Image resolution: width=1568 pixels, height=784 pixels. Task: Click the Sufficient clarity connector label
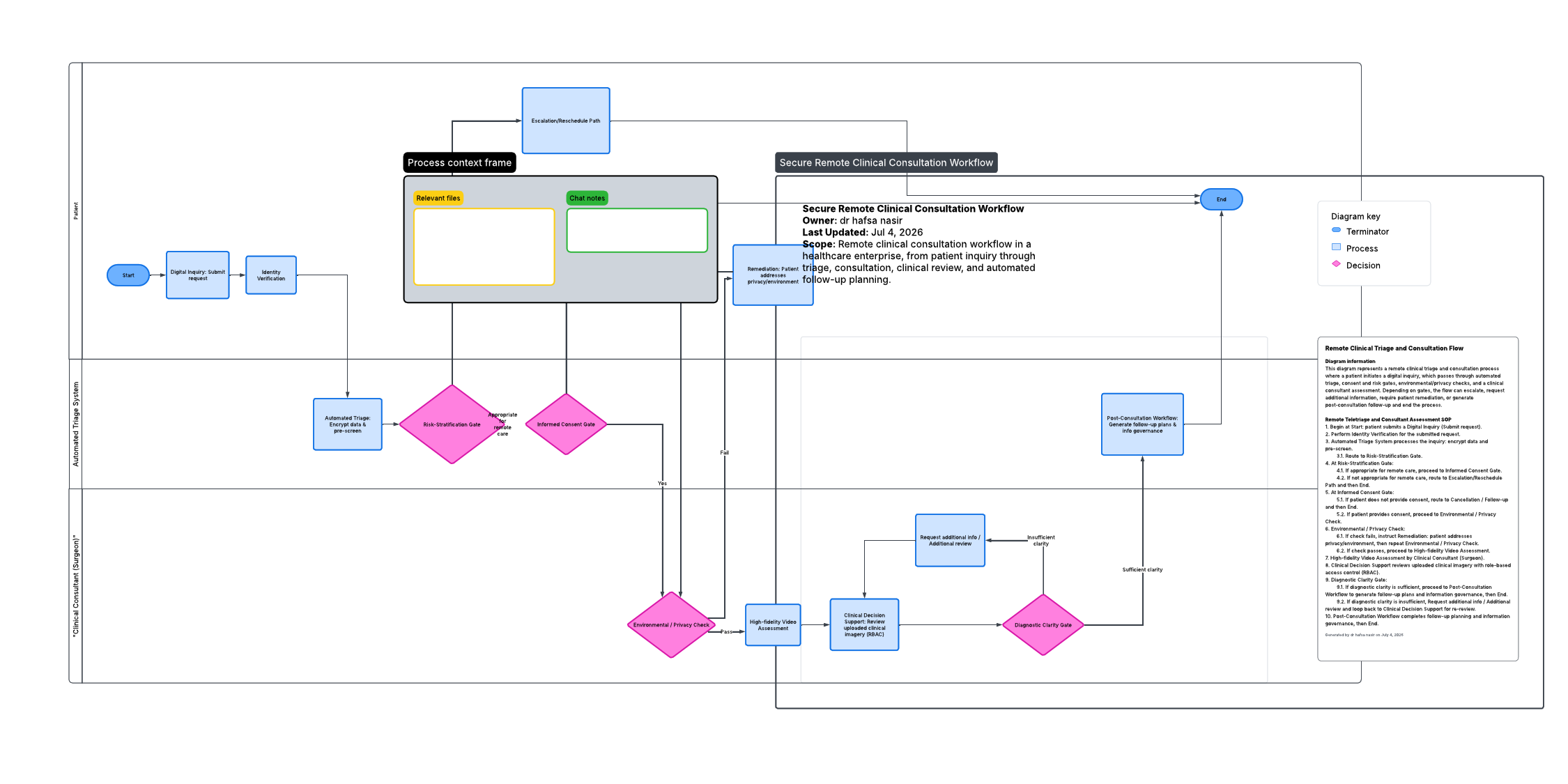coord(1142,570)
